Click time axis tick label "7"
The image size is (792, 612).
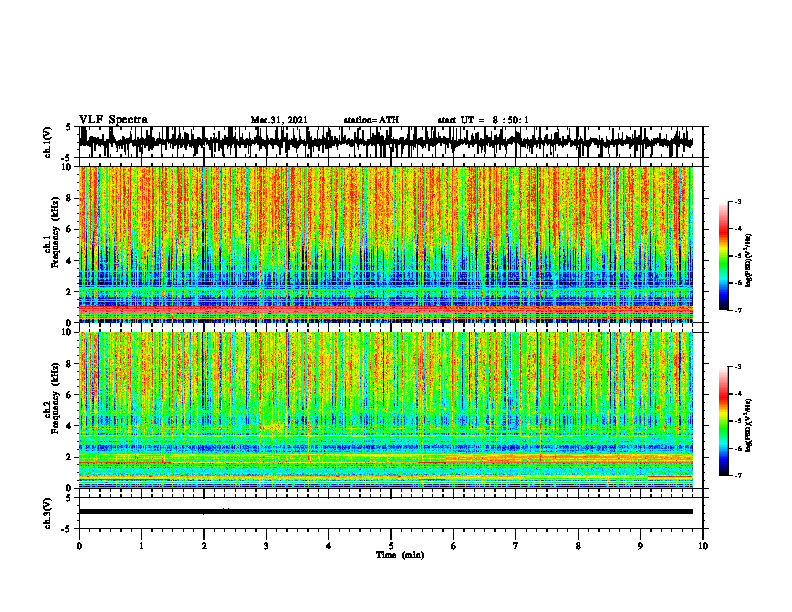point(516,546)
